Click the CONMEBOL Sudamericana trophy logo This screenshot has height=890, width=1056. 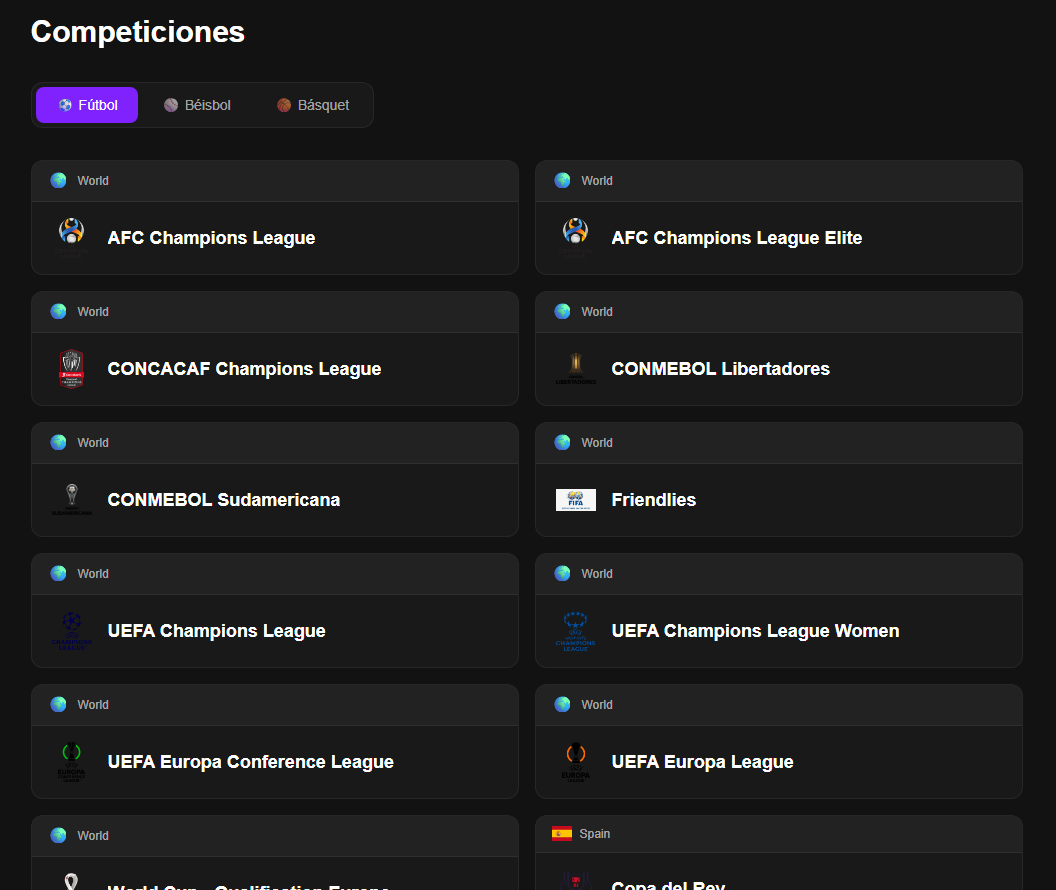click(x=71, y=500)
